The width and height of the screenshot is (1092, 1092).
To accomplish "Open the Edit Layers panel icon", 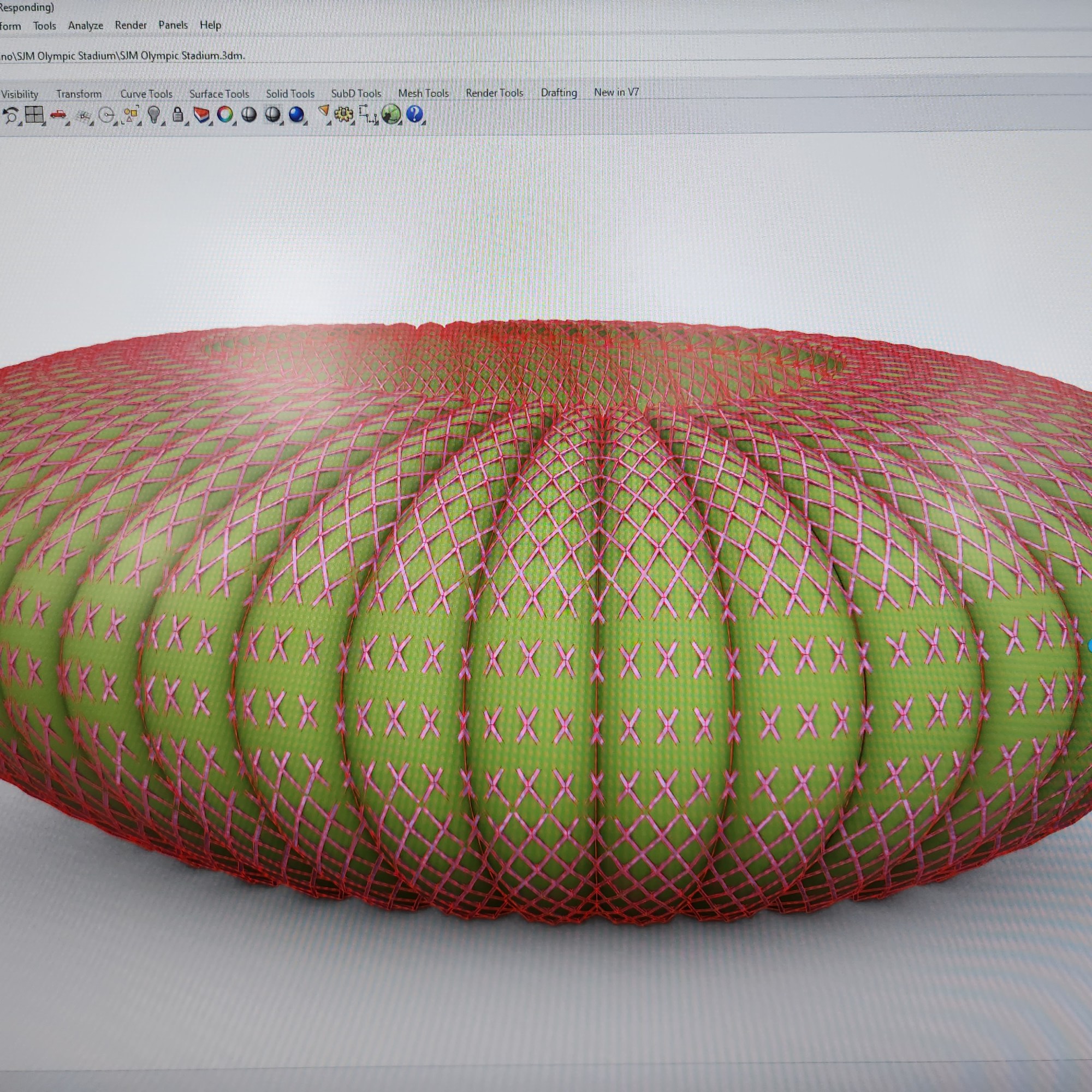I will [x=201, y=115].
